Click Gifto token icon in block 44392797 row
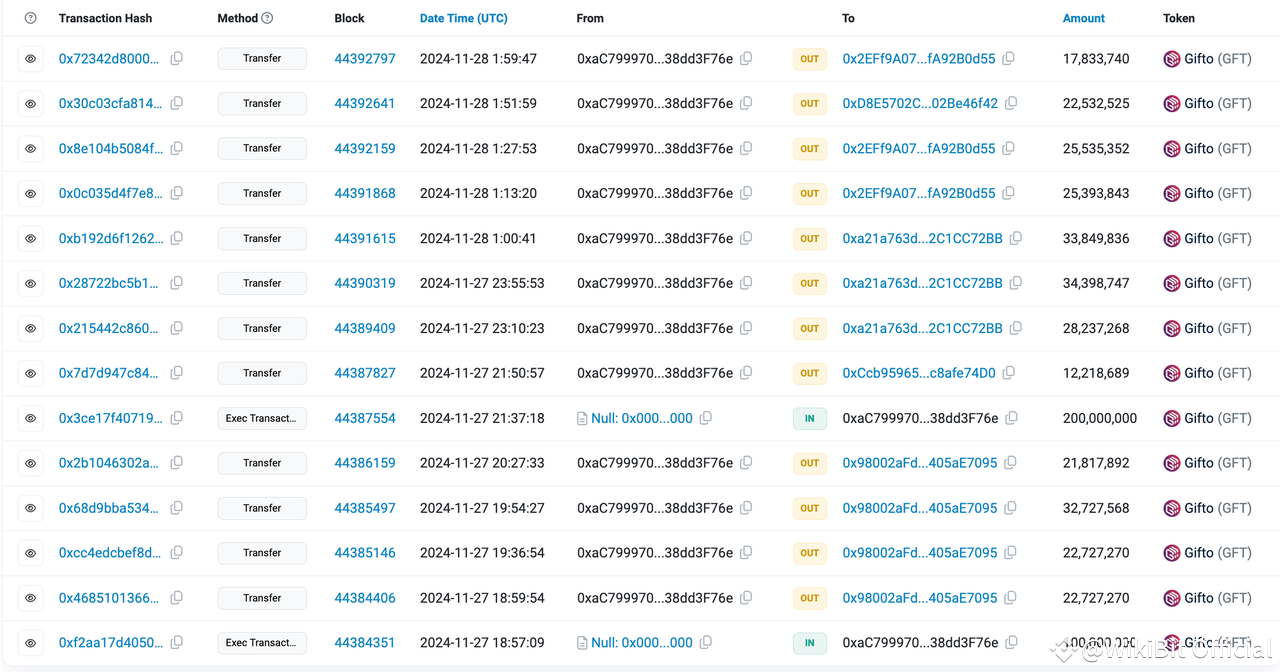This screenshot has width=1280, height=672. click(1172, 59)
